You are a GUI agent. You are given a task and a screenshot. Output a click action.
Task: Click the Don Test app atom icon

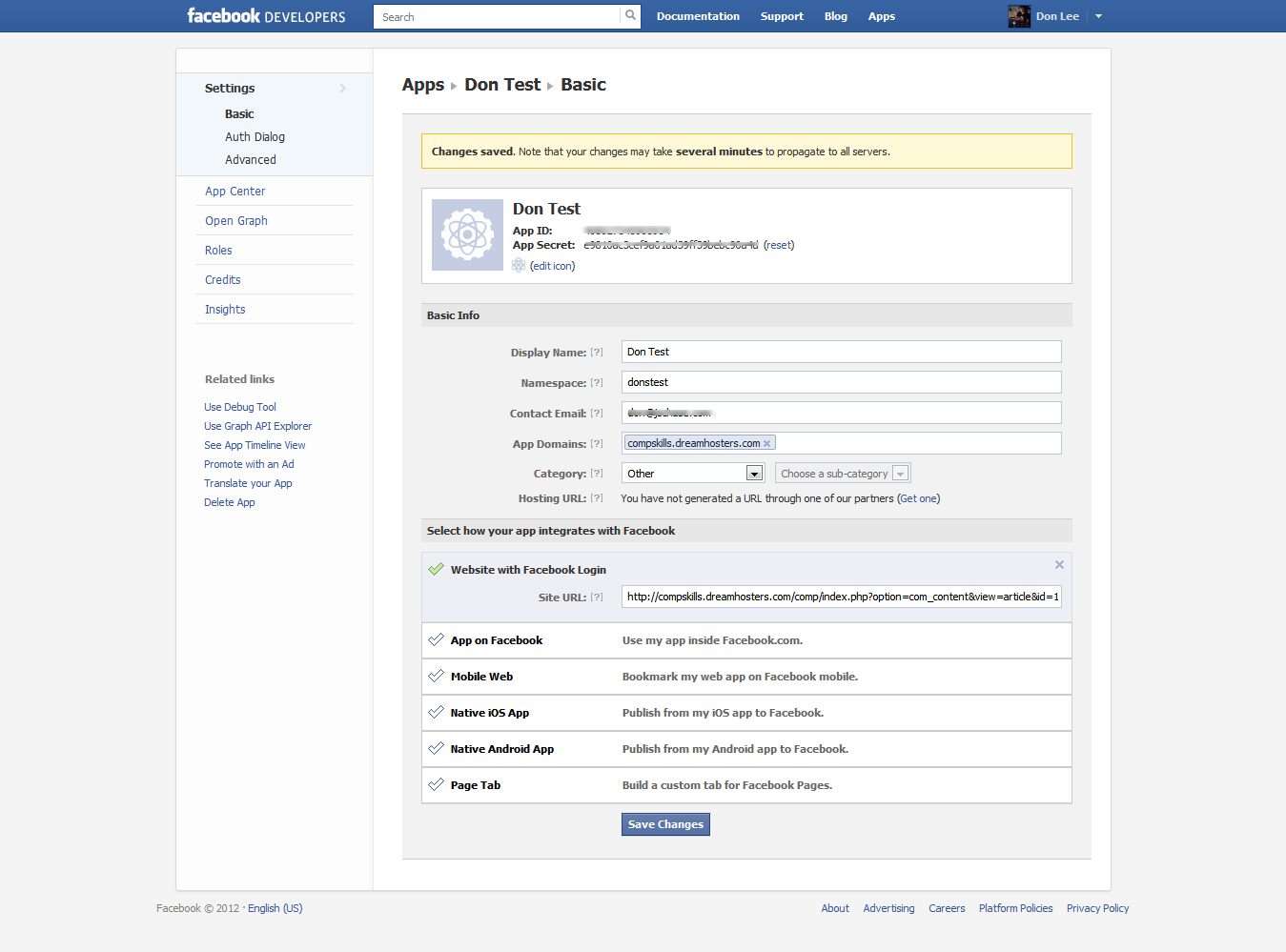467,234
